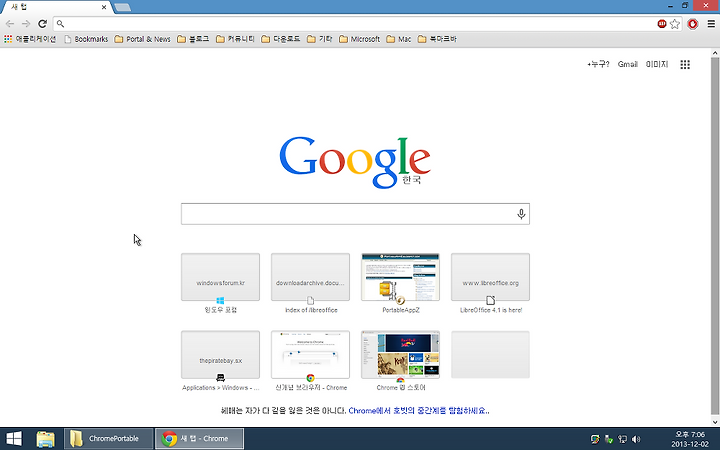Viewport: 720px width, 450px height.
Task: Click the volume icon in system tray
Action: point(636,439)
